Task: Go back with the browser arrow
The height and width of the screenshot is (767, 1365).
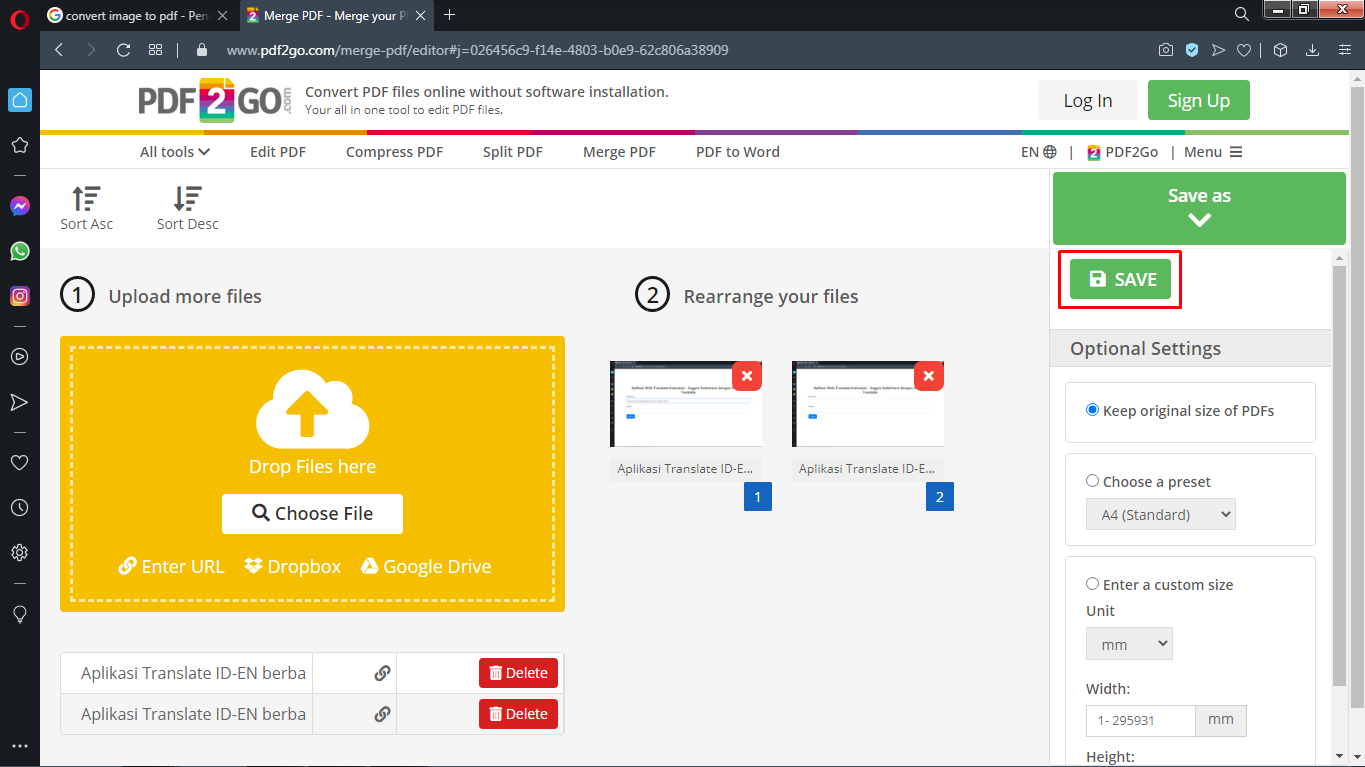Action: [x=59, y=50]
